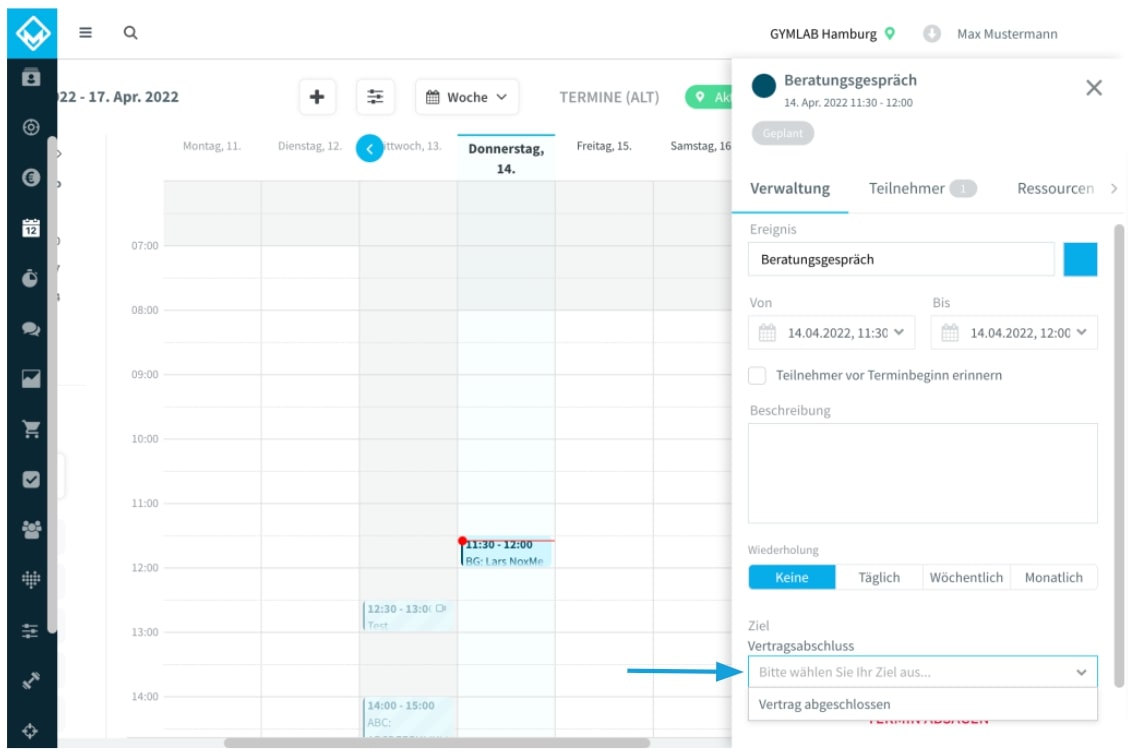Open the Woche view dropdown

point(467,97)
